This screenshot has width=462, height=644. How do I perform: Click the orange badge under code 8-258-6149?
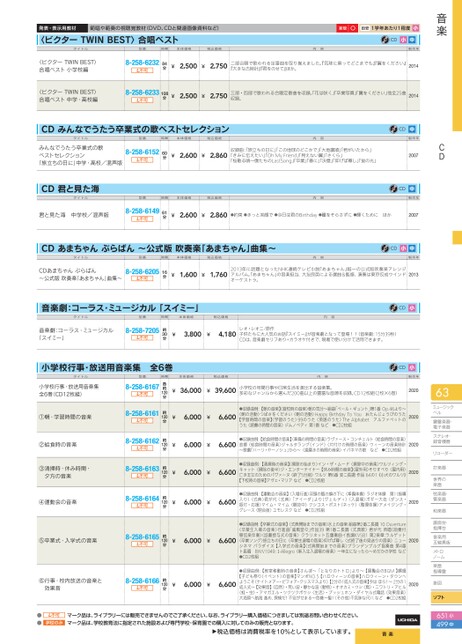pos(142,219)
